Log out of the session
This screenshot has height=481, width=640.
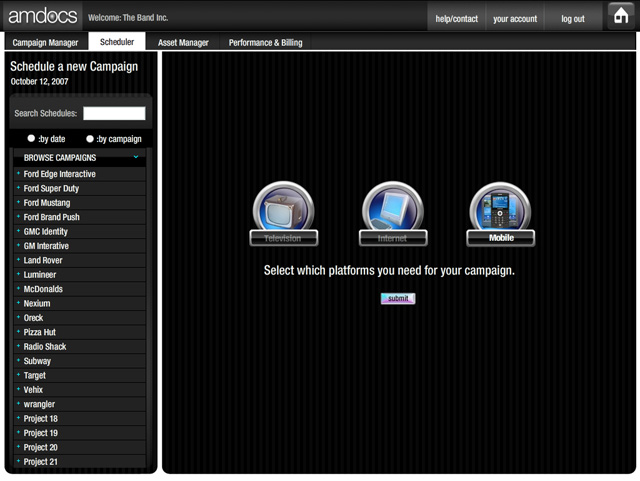coord(573,19)
